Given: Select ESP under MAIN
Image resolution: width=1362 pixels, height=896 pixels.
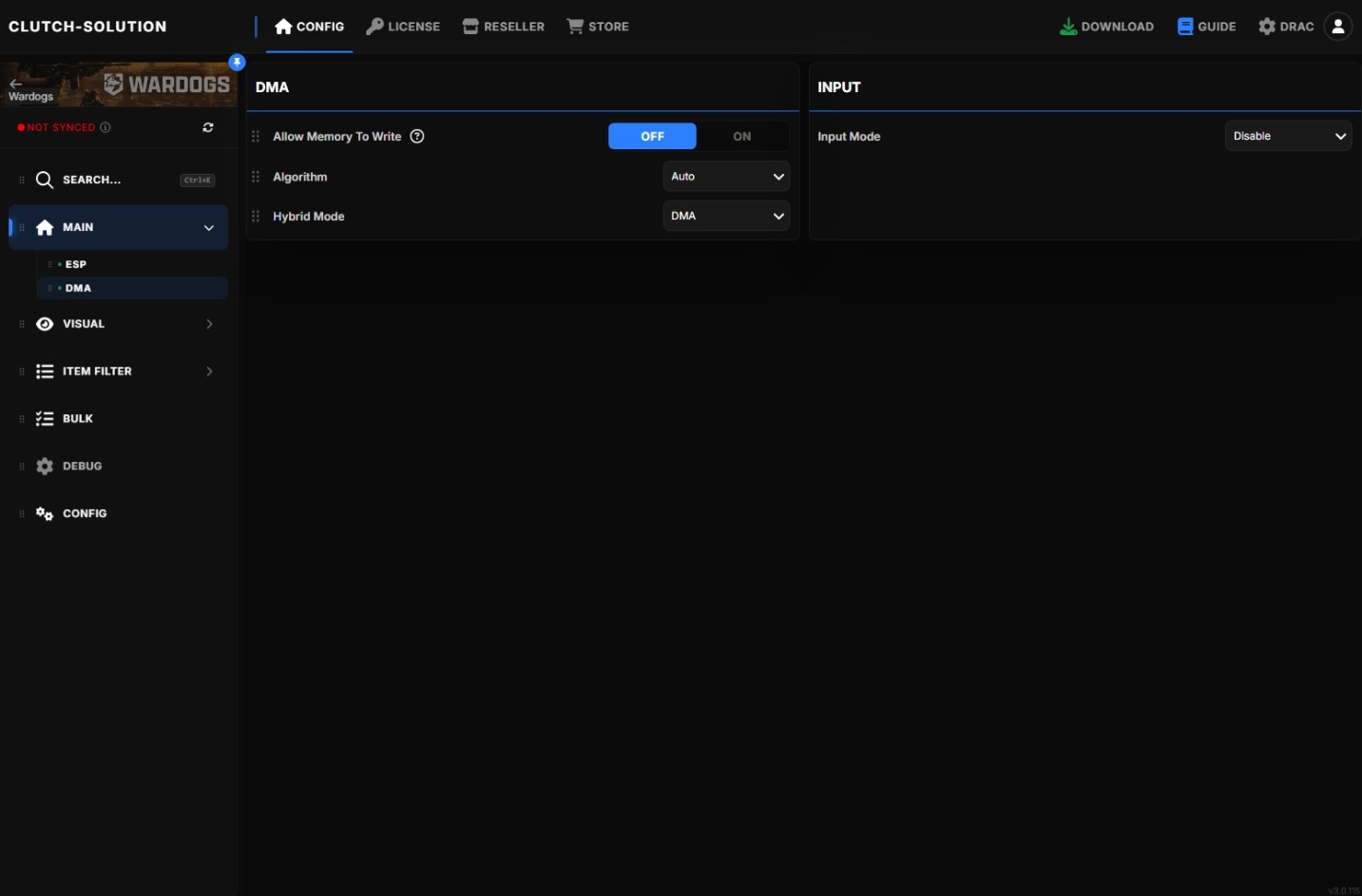Looking at the screenshot, I should [x=132, y=264].
